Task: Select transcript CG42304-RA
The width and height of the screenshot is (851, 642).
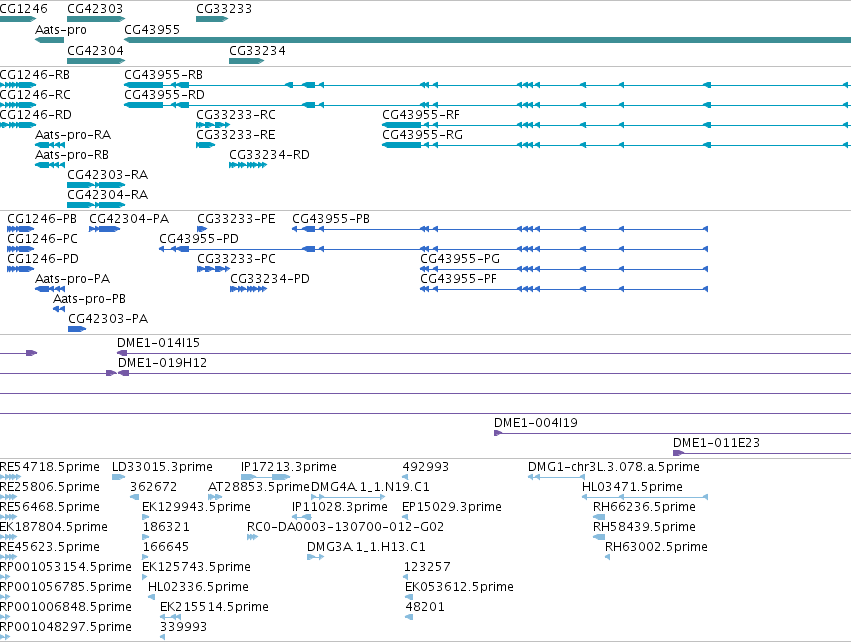Action: (107, 195)
